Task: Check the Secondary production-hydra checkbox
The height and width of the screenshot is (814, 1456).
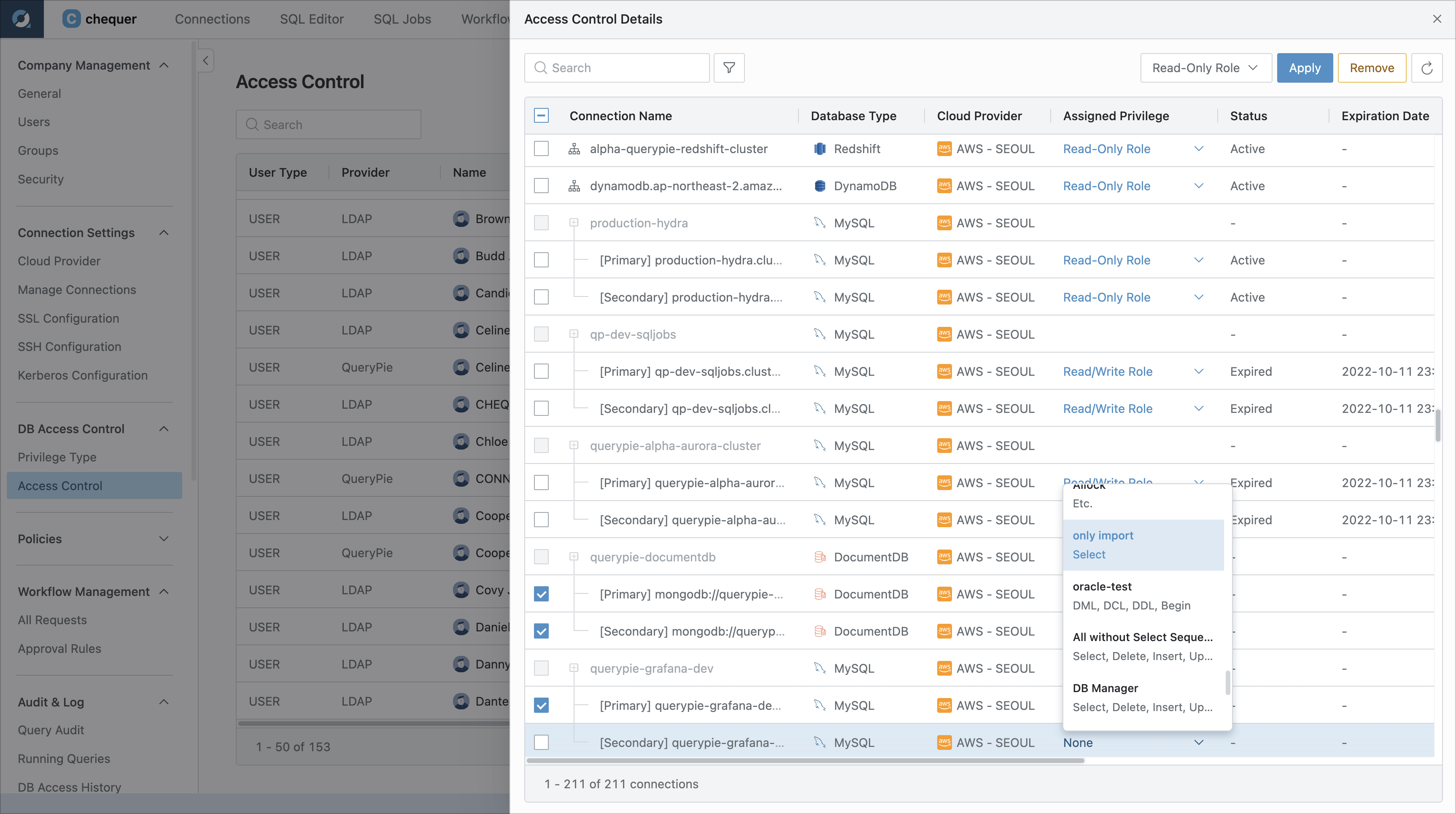Action: pos(541,297)
